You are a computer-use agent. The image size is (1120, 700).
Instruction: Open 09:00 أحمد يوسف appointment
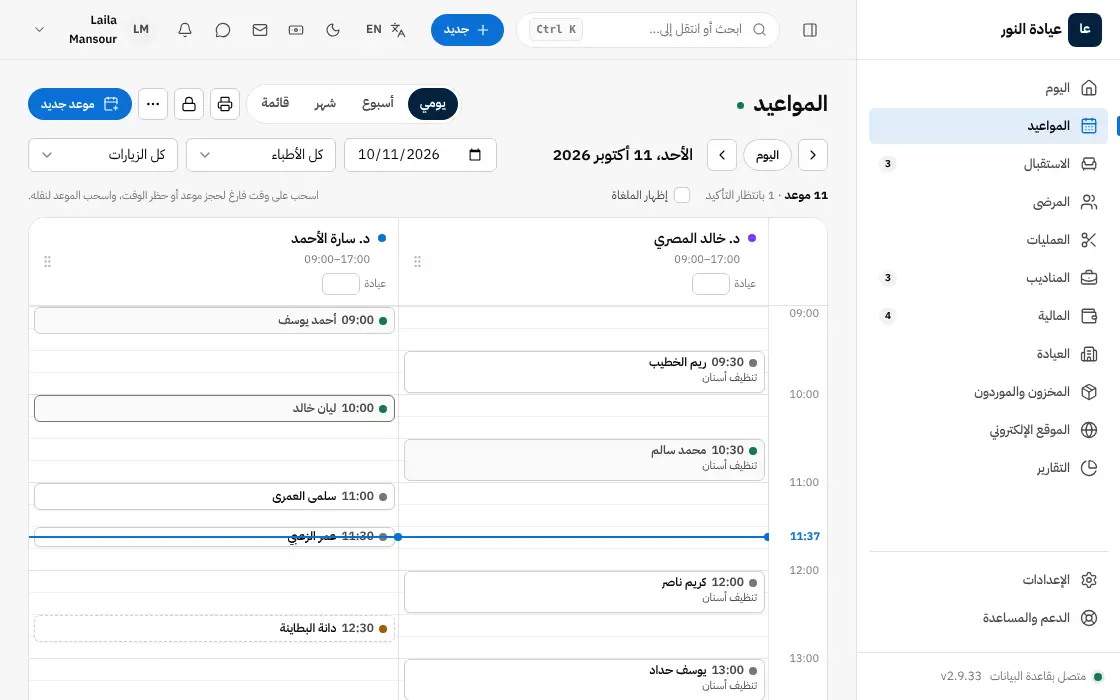tap(214, 321)
